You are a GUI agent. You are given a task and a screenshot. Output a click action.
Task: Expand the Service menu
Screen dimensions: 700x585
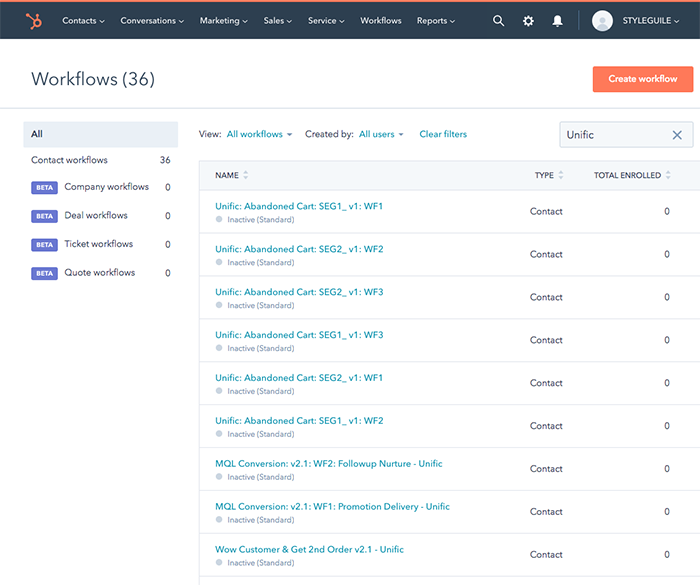coord(326,21)
